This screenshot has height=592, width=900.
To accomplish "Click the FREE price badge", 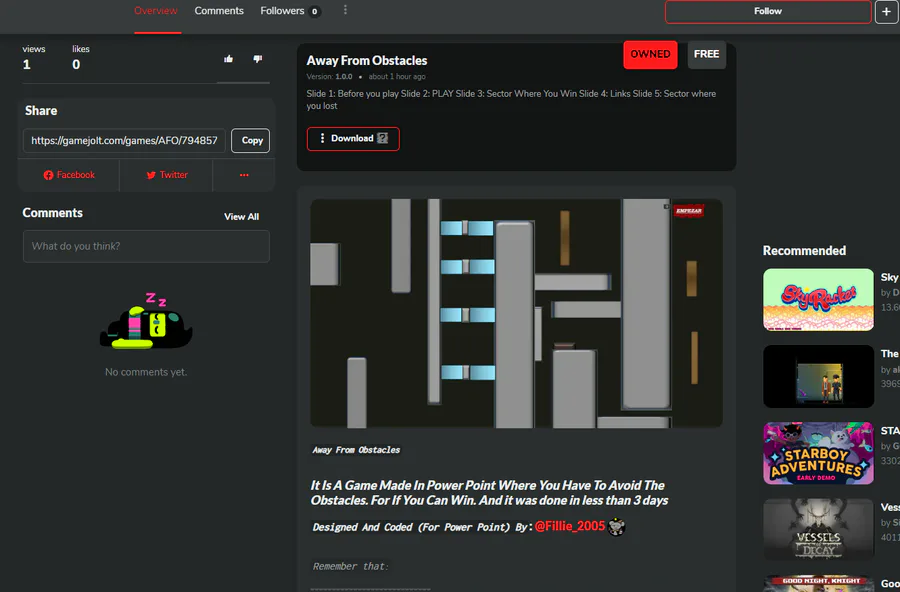I will [706, 55].
